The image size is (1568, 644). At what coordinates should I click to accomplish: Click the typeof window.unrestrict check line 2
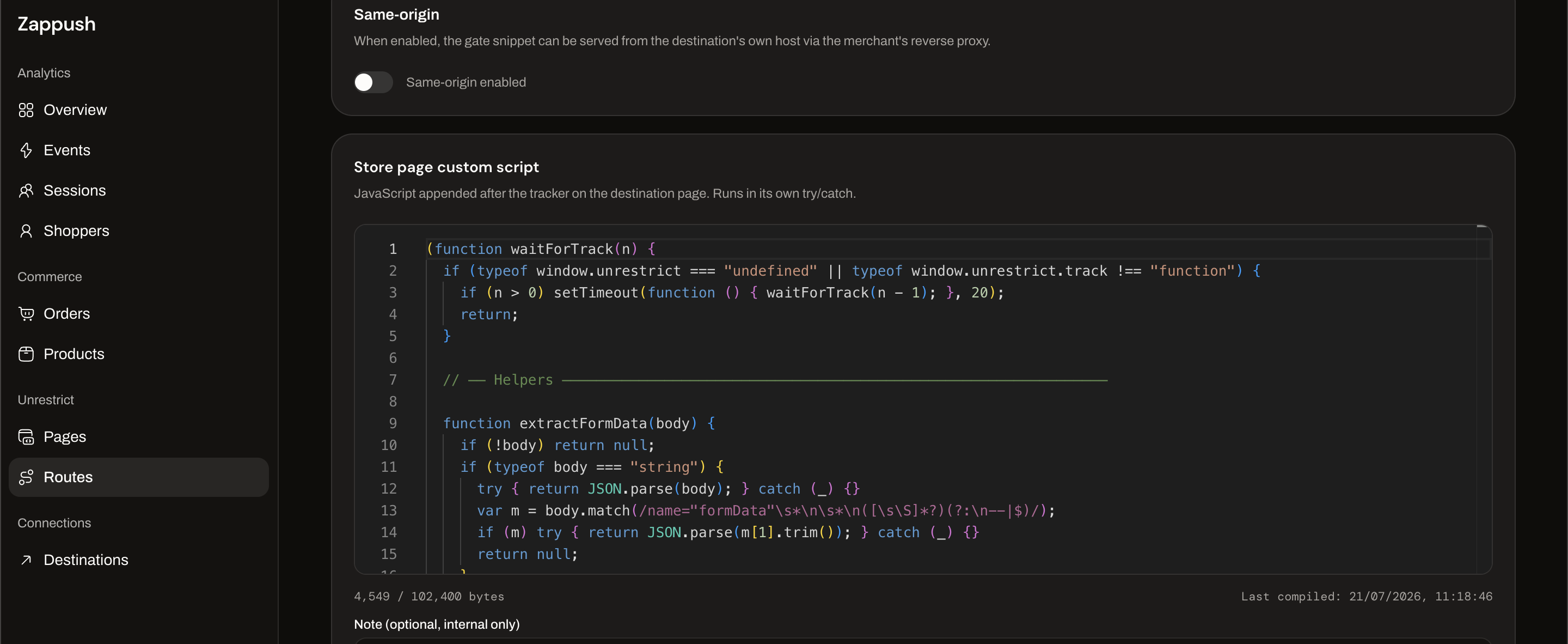(x=852, y=271)
